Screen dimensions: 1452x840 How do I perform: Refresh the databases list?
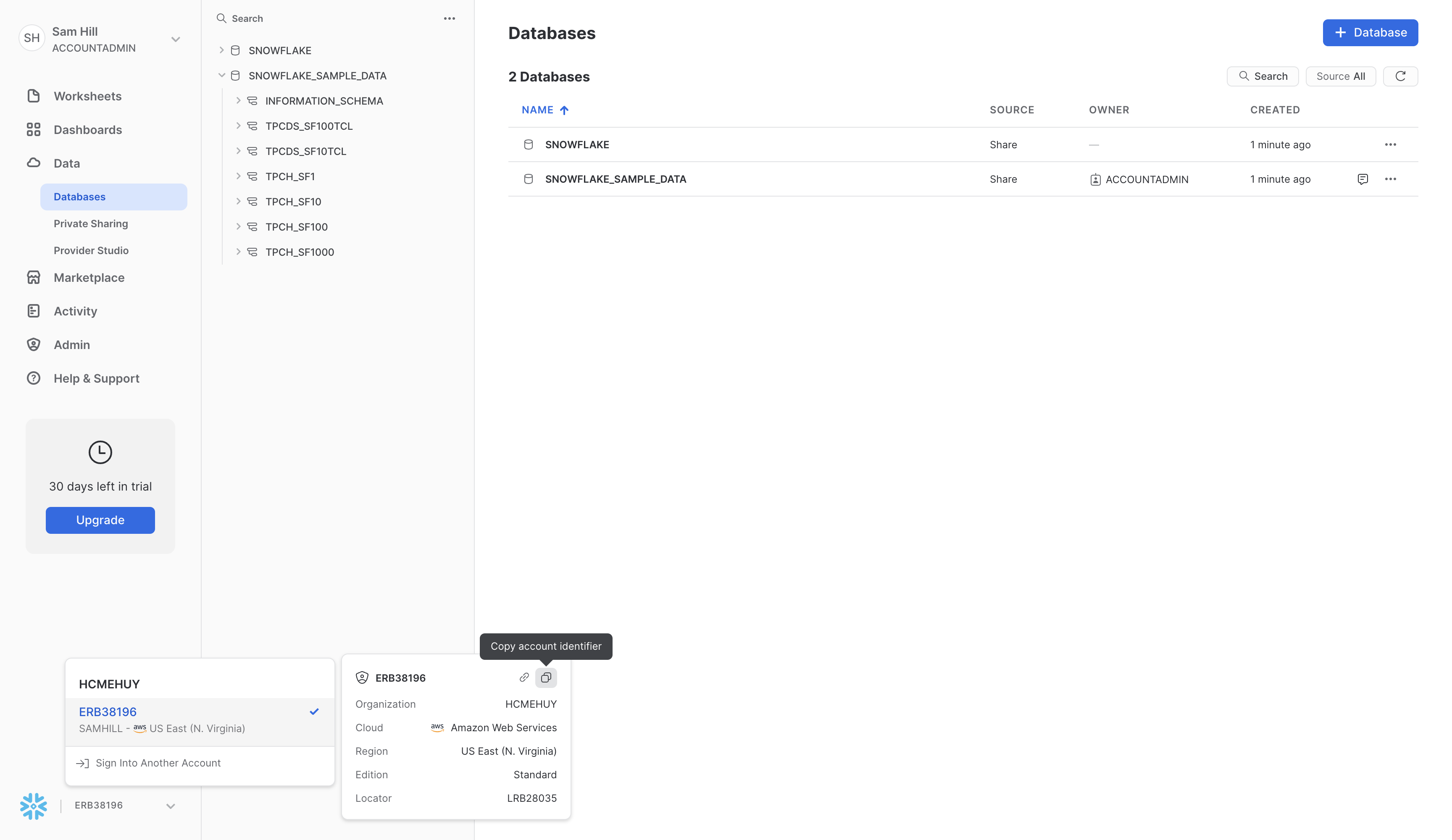tap(1400, 76)
